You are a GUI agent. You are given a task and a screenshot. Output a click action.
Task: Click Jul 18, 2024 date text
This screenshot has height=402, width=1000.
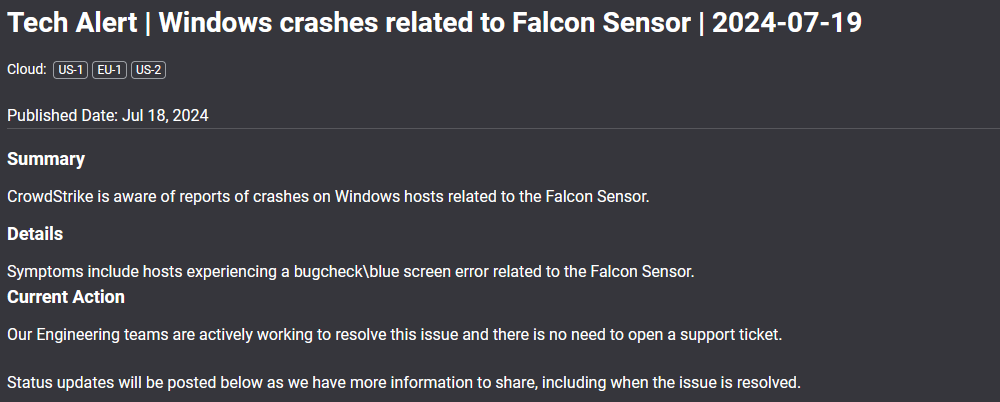tap(165, 115)
